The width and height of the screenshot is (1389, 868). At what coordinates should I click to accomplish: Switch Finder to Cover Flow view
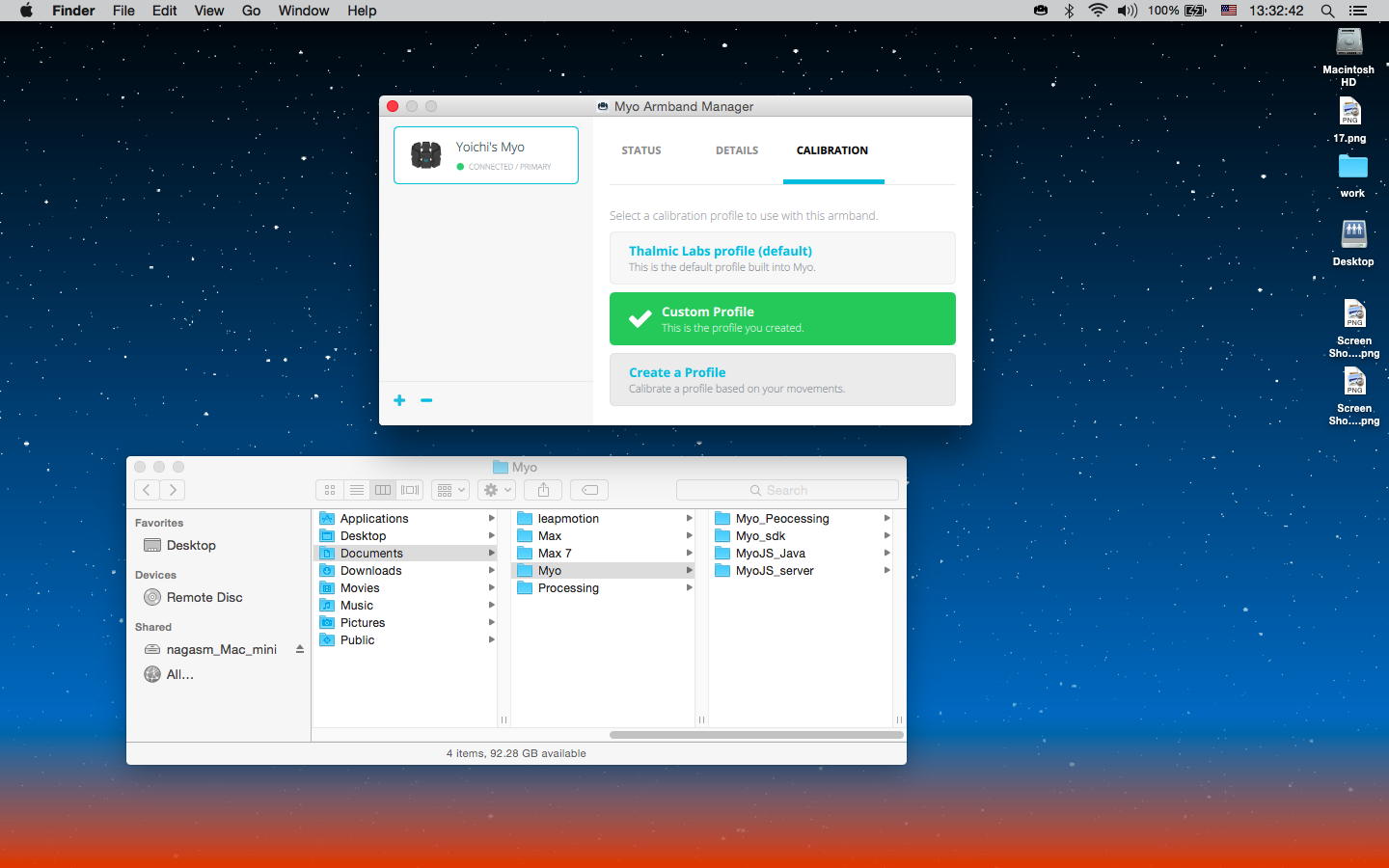[410, 490]
